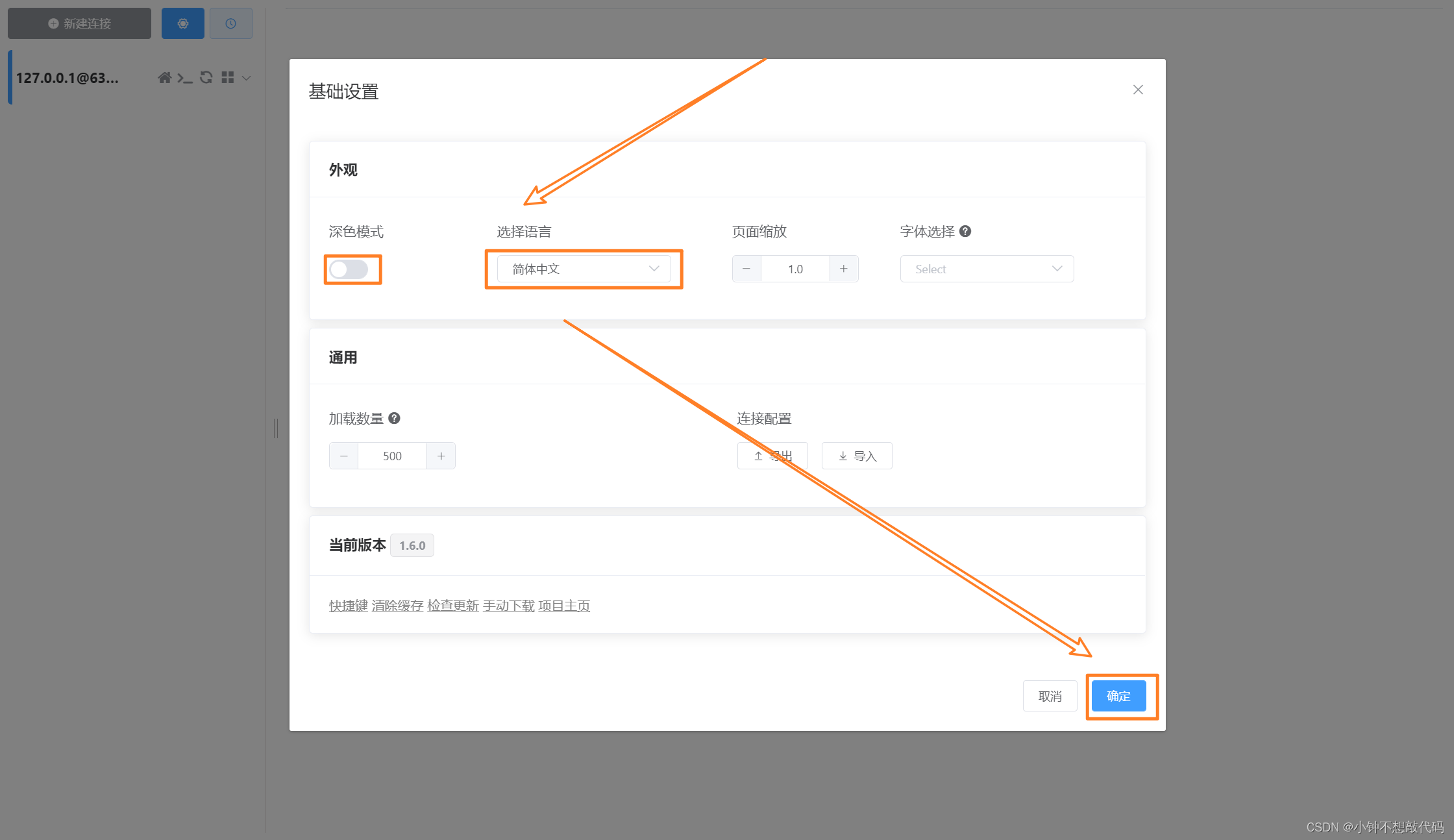Click the 500 load count input field
The image size is (1454, 840).
[x=392, y=456]
